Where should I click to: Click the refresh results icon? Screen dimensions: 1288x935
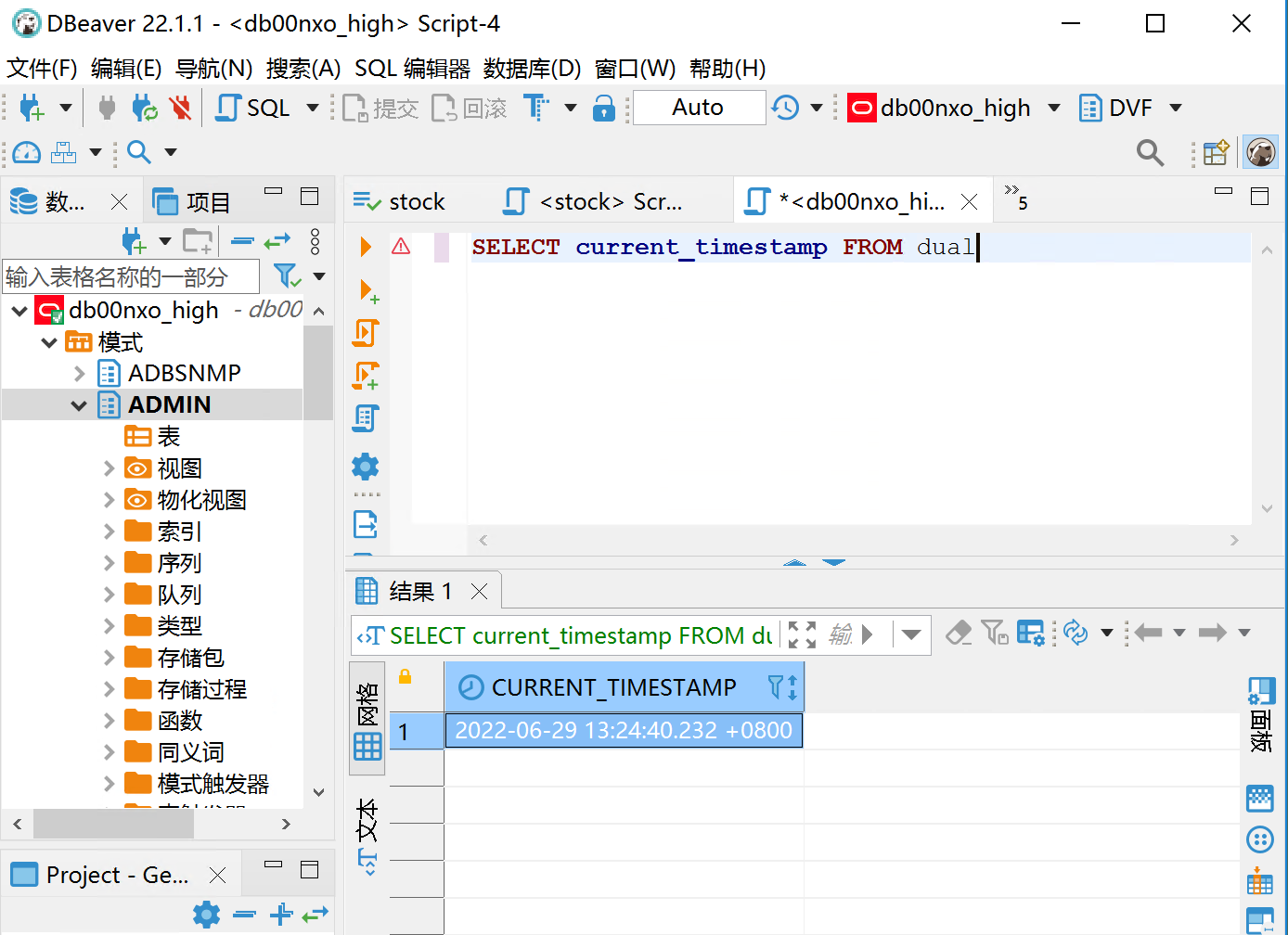[1075, 634]
